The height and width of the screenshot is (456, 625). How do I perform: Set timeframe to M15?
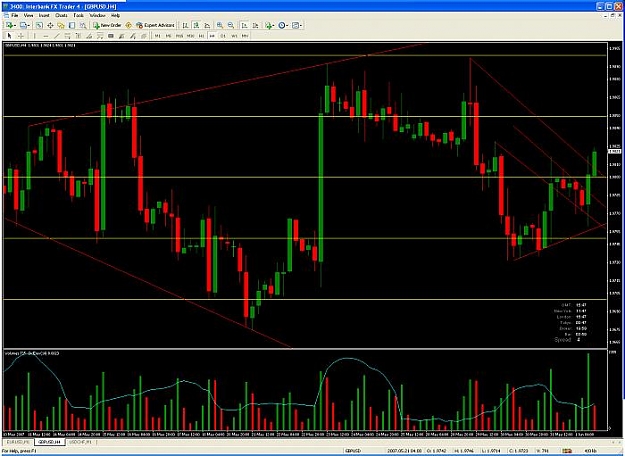(179, 36)
